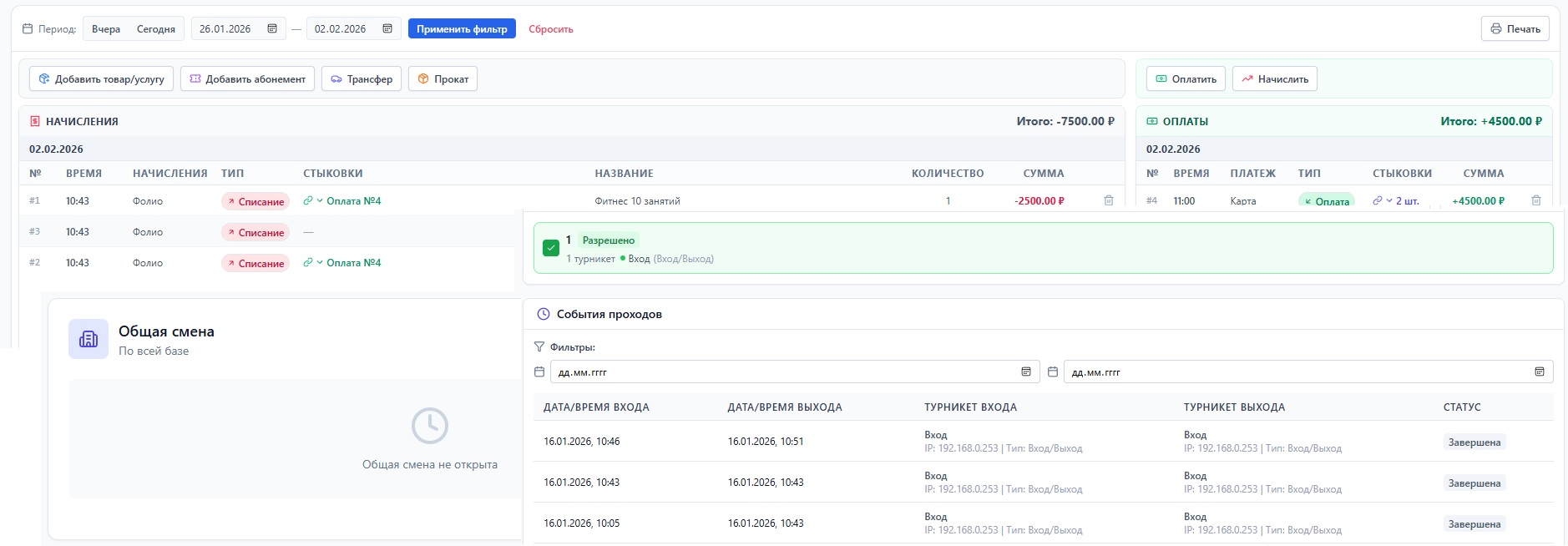
Task: Click Добавить абонемент button
Action: pos(247,78)
